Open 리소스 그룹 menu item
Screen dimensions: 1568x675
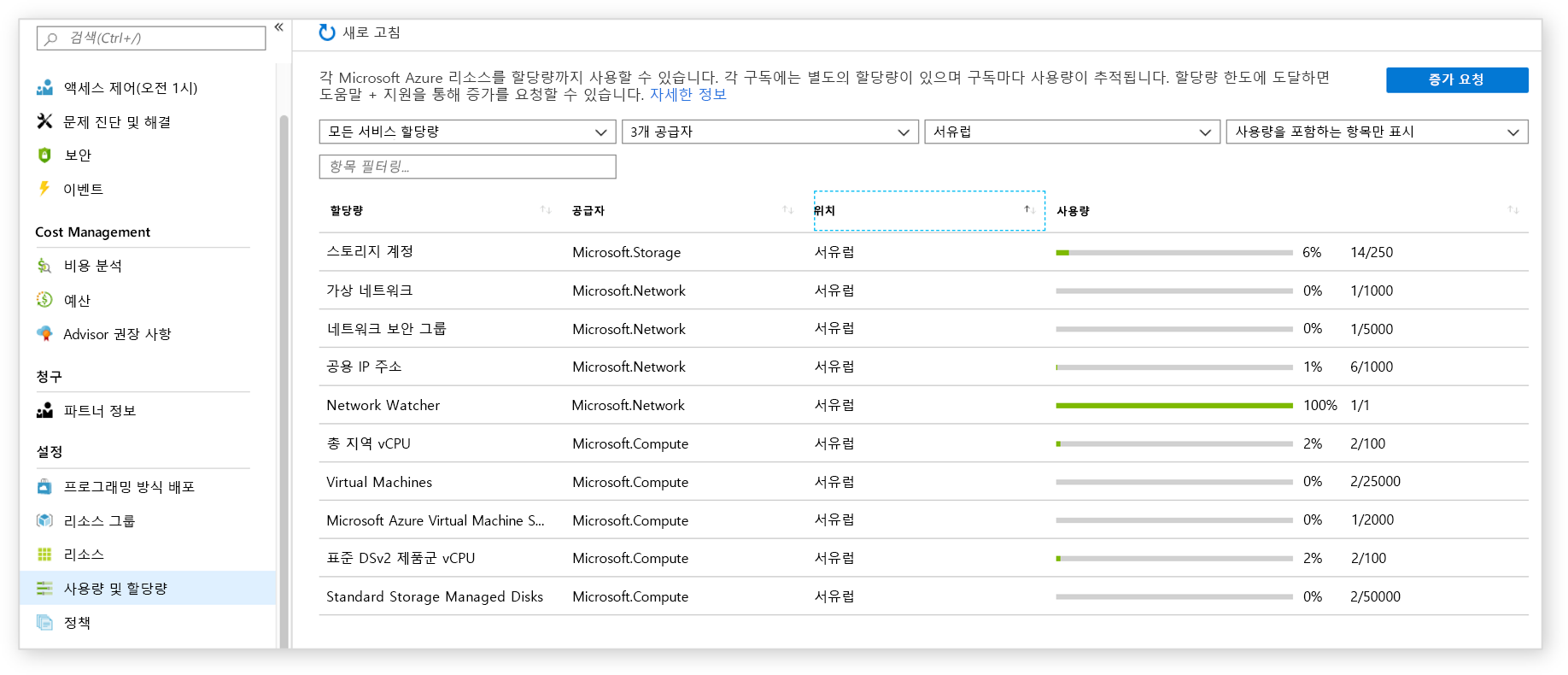point(99,521)
